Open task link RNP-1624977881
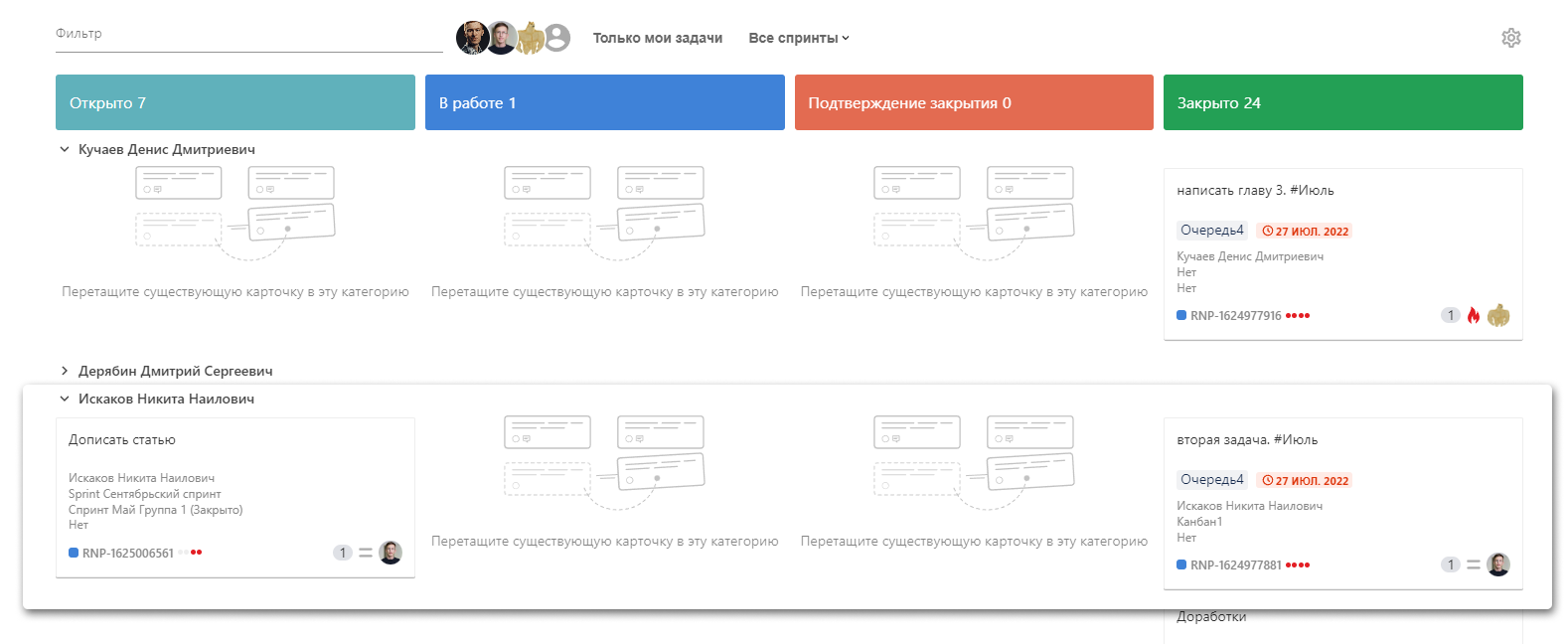Viewport: 1568px width, 644px height. tap(1236, 565)
